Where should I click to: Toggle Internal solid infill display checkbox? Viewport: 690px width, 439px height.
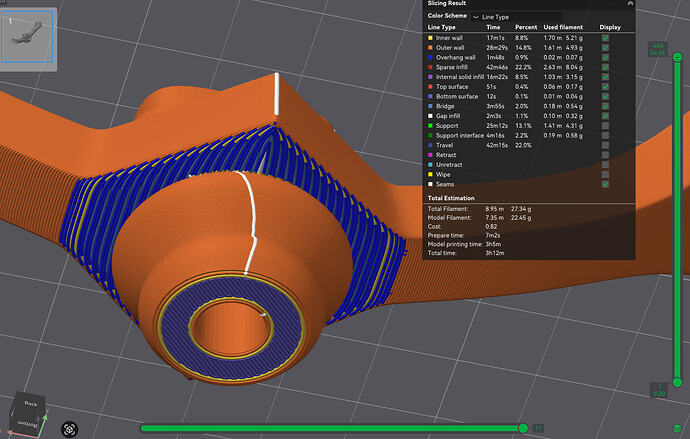pyautogui.click(x=606, y=77)
